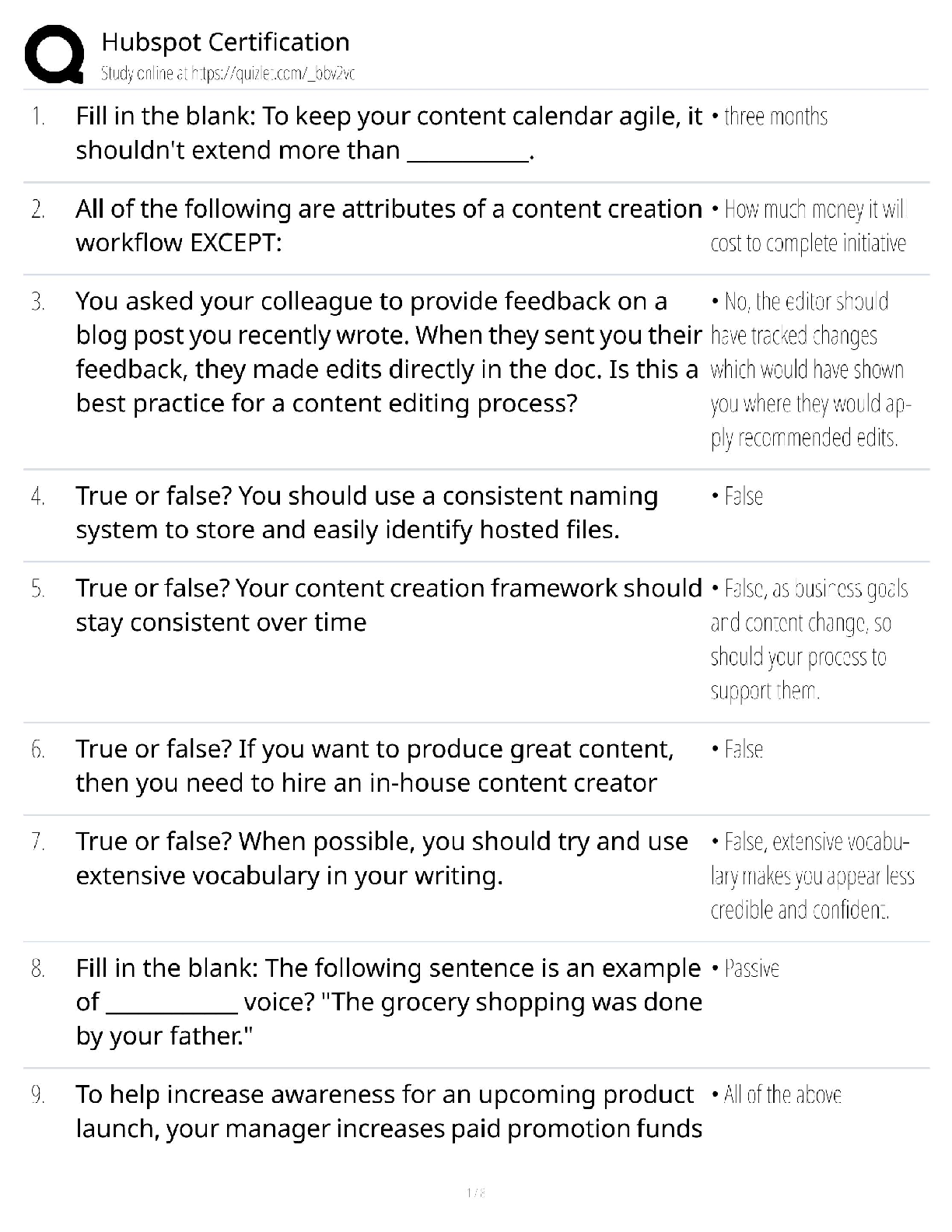Select the 'three months' answer bullet
Image resolution: width=952 pixels, height=1232 pixels.
pos(769,117)
